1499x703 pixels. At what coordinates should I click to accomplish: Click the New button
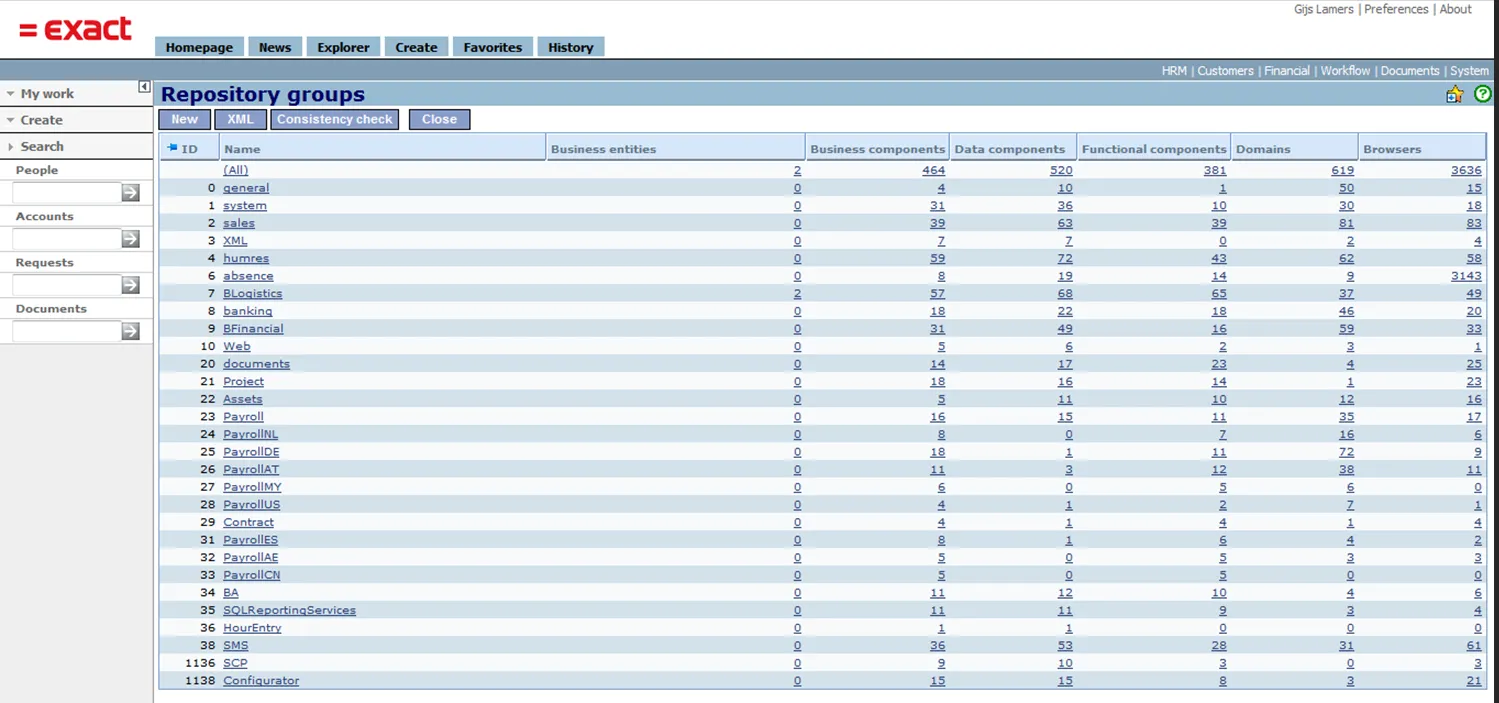[184, 119]
